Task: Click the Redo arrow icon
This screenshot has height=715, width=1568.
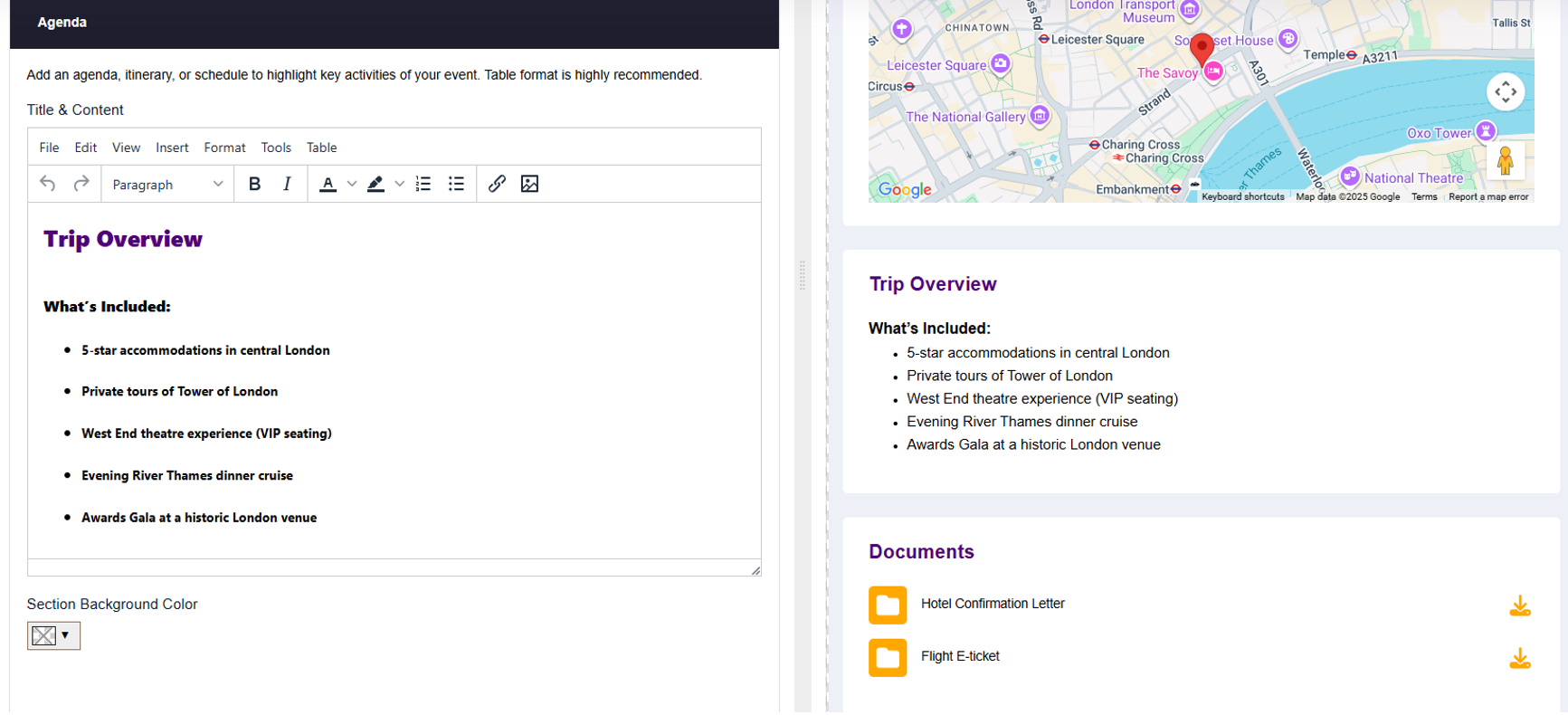Action: [81, 184]
